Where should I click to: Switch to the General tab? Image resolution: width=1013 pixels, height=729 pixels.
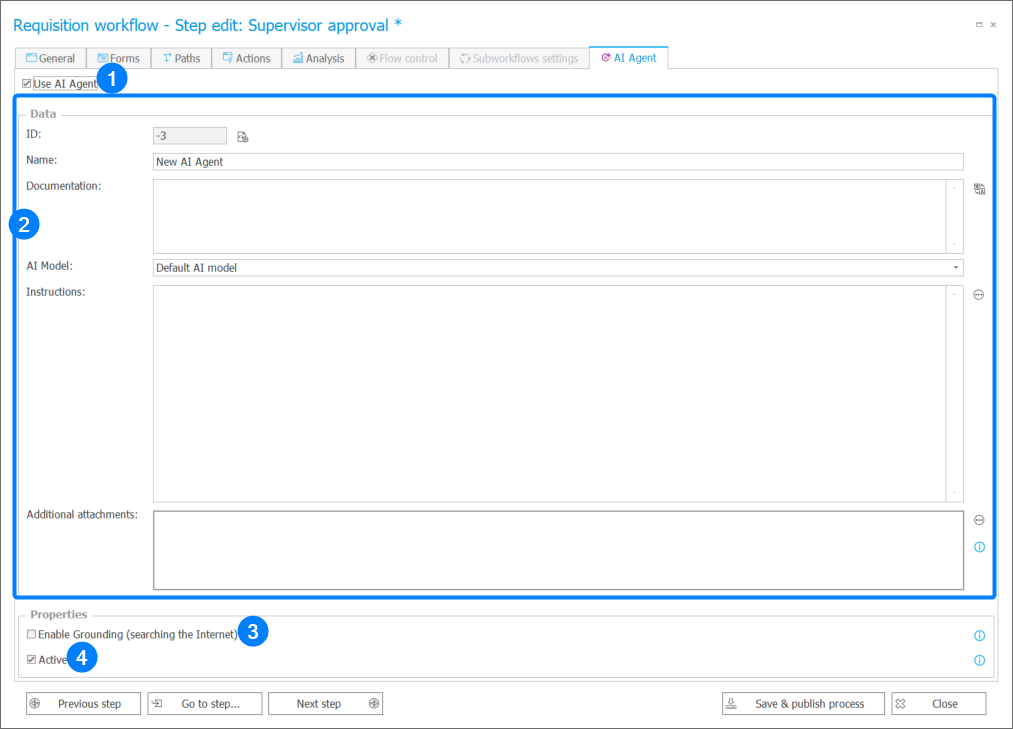pyautogui.click(x=50, y=58)
